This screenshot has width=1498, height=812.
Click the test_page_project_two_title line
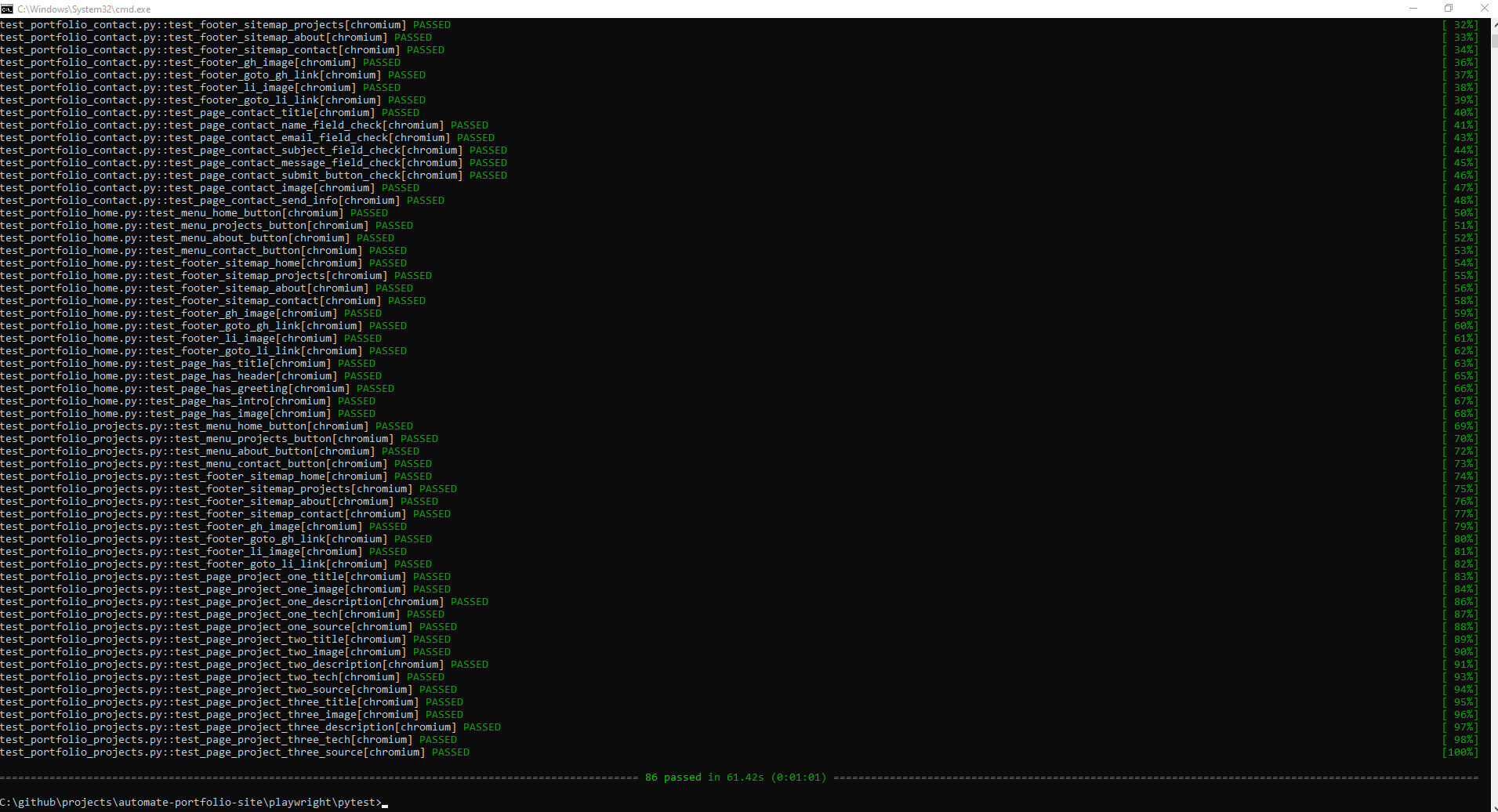[225, 640]
